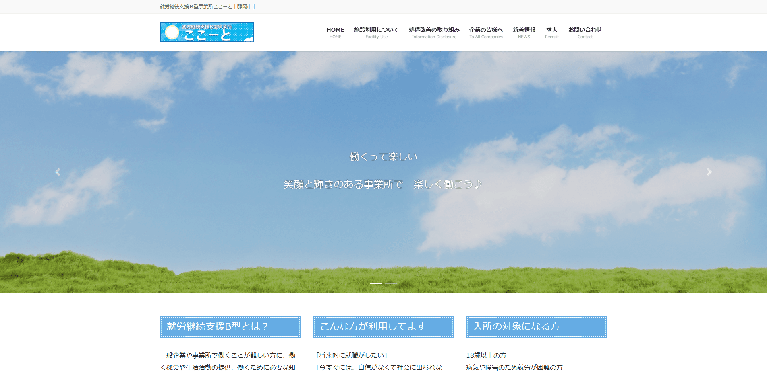The image size is (767, 375).
Task: Open the お問い合わせ Contact menu item
Action: [585, 32]
